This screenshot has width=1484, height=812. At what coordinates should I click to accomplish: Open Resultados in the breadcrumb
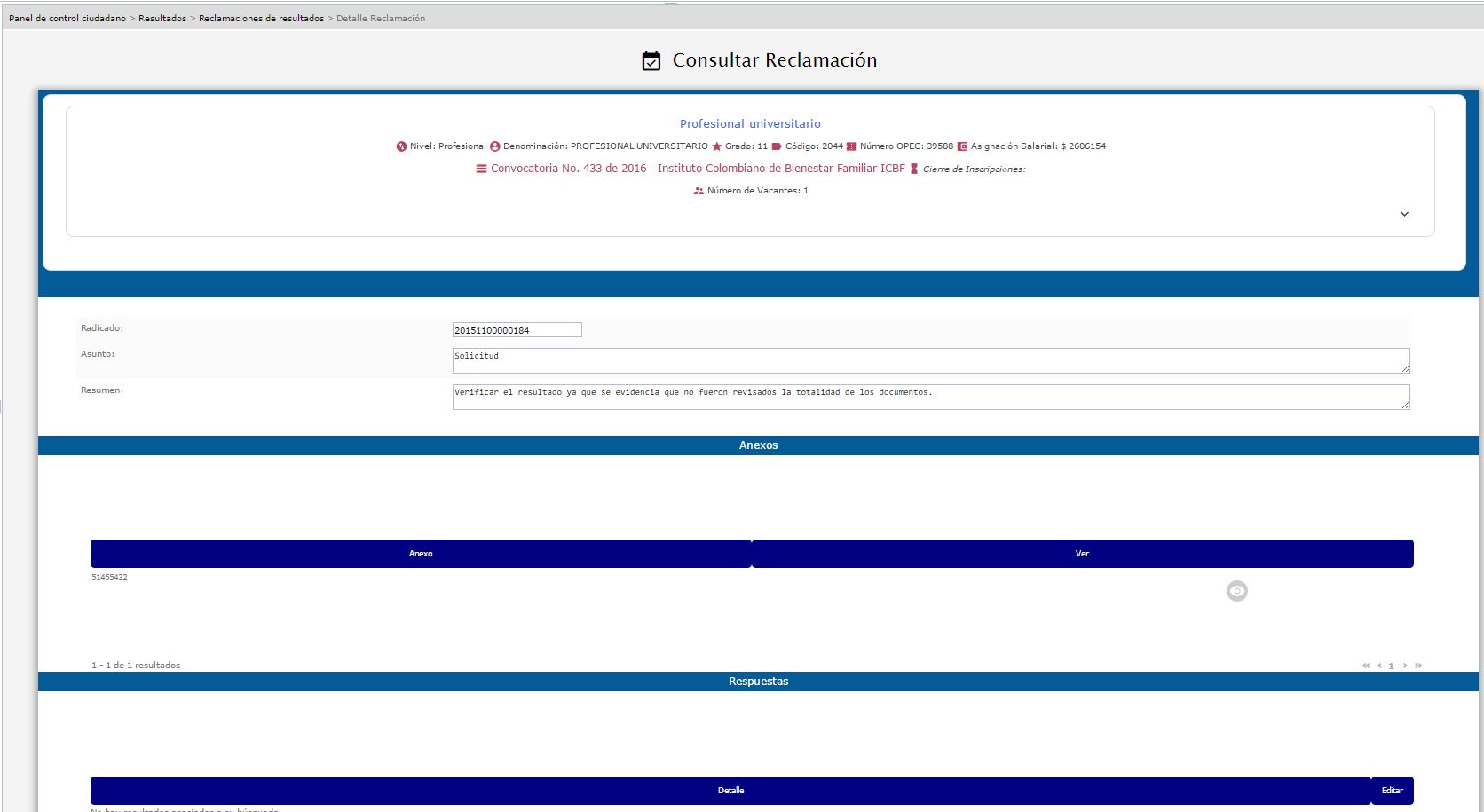[162, 18]
